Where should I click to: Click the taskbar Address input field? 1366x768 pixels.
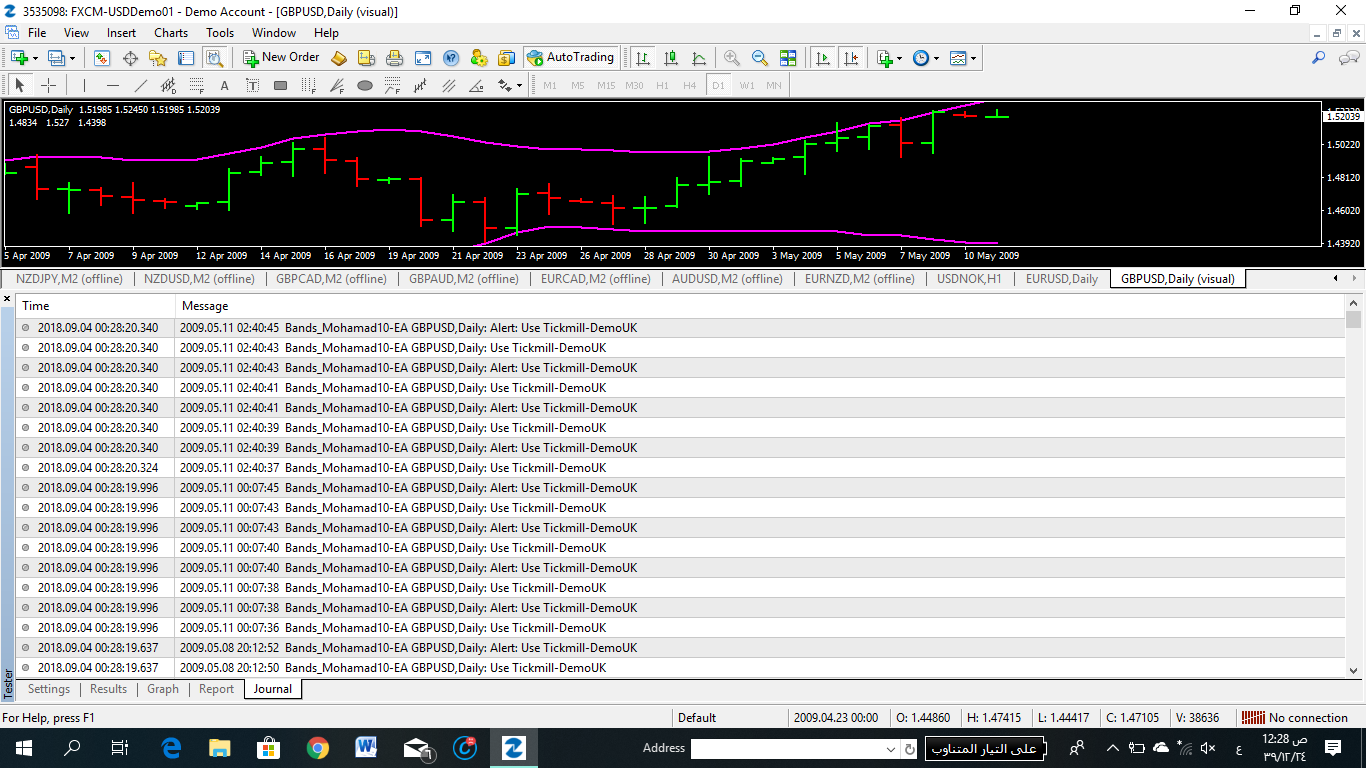(786, 748)
